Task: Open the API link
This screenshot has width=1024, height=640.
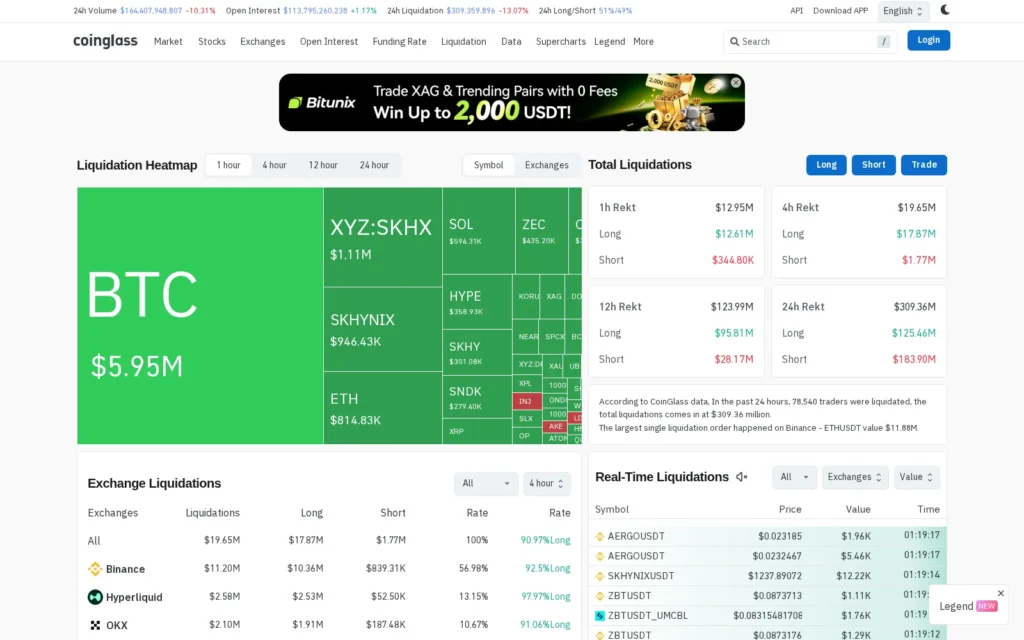Action: 796,10
